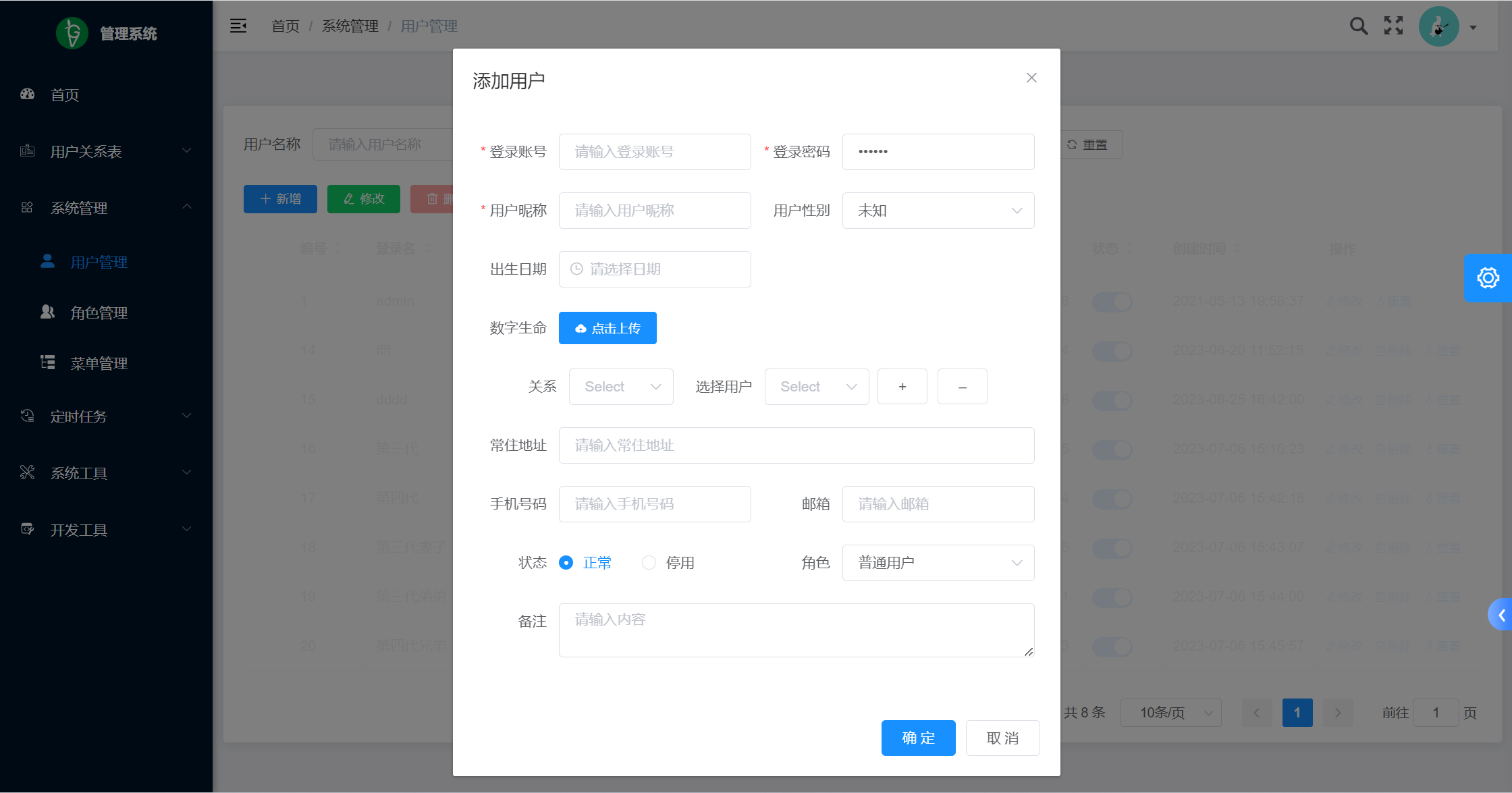Expand the 定时任务 sidebar menu
The height and width of the screenshot is (793, 1512).
click(106, 416)
